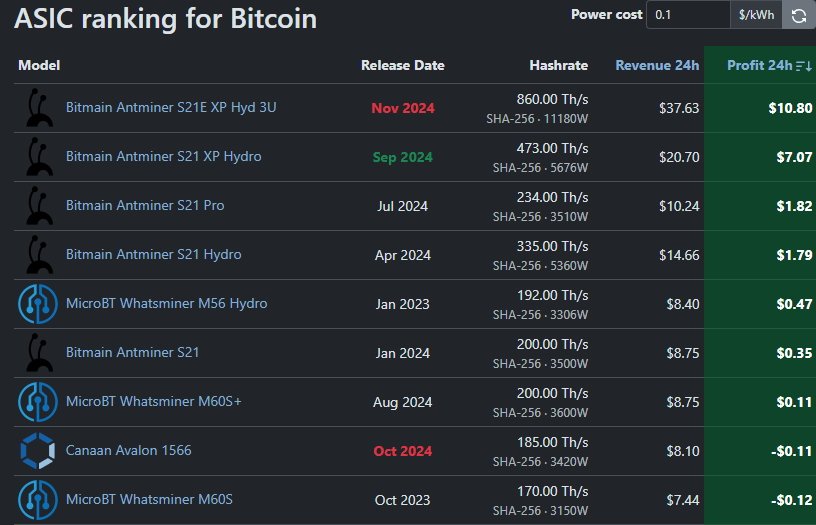Click the MicroBT logo beside Whatsminer M60S+
This screenshot has height=525, width=816.
coord(38,402)
